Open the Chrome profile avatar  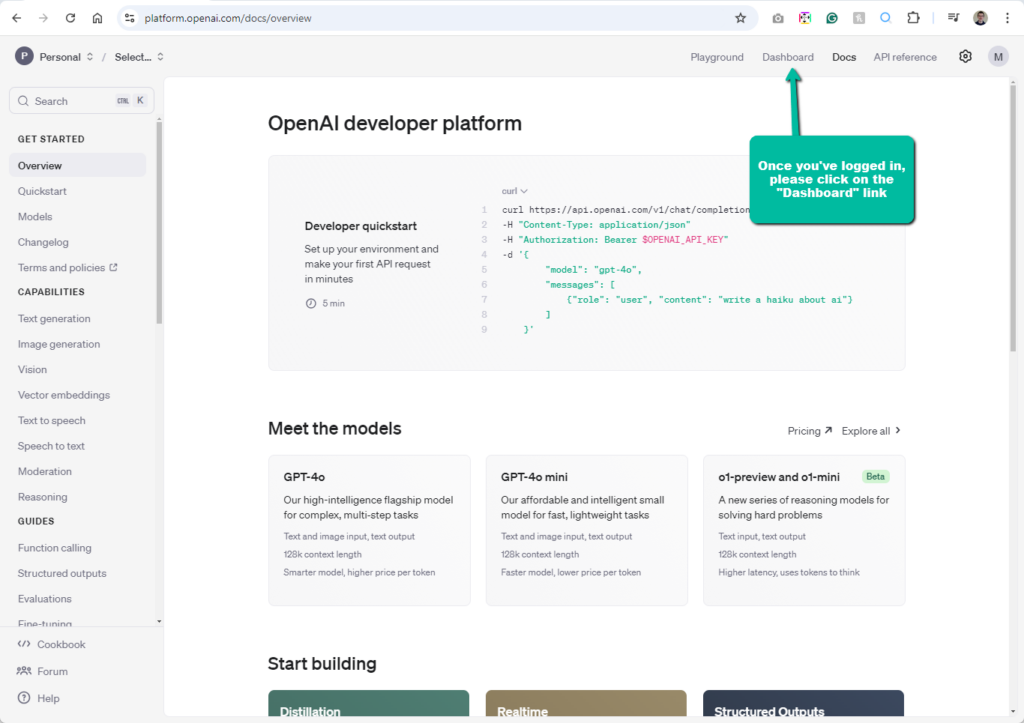(980, 18)
